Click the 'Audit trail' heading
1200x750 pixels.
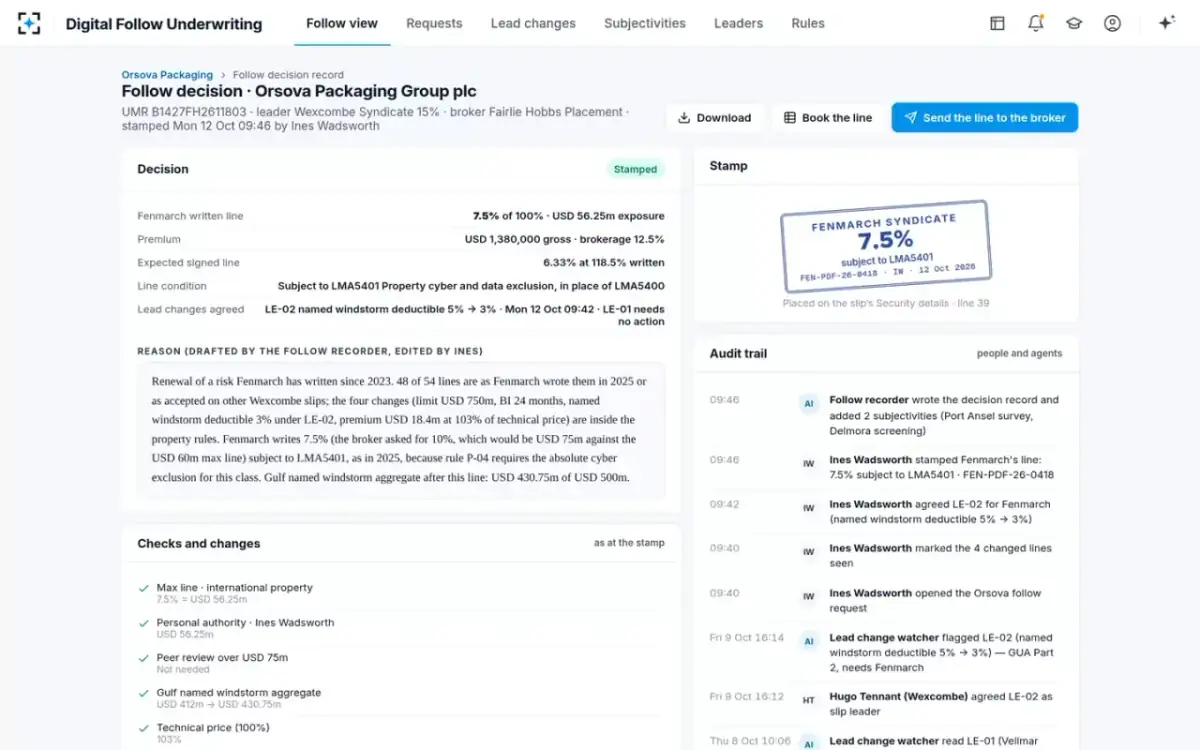[x=738, y=353]
